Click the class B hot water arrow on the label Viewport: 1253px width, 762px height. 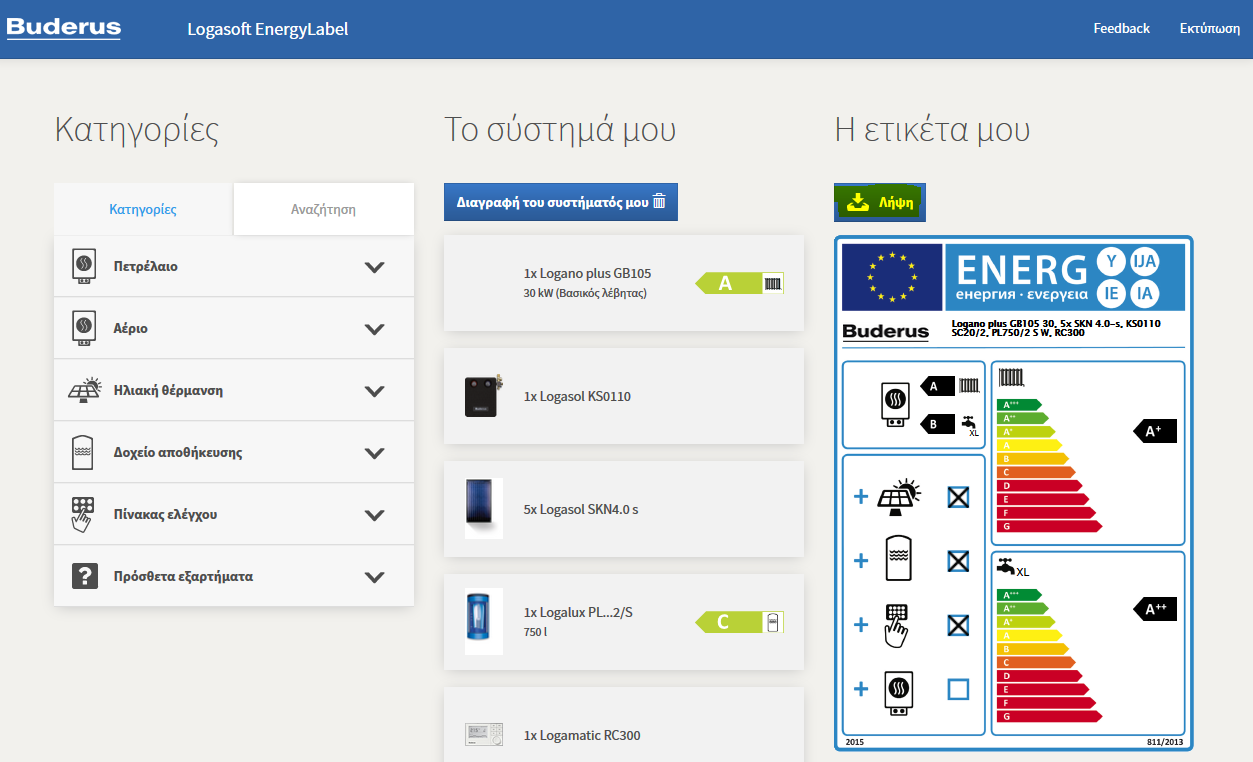pyautogui.click(x=938, y=423)
